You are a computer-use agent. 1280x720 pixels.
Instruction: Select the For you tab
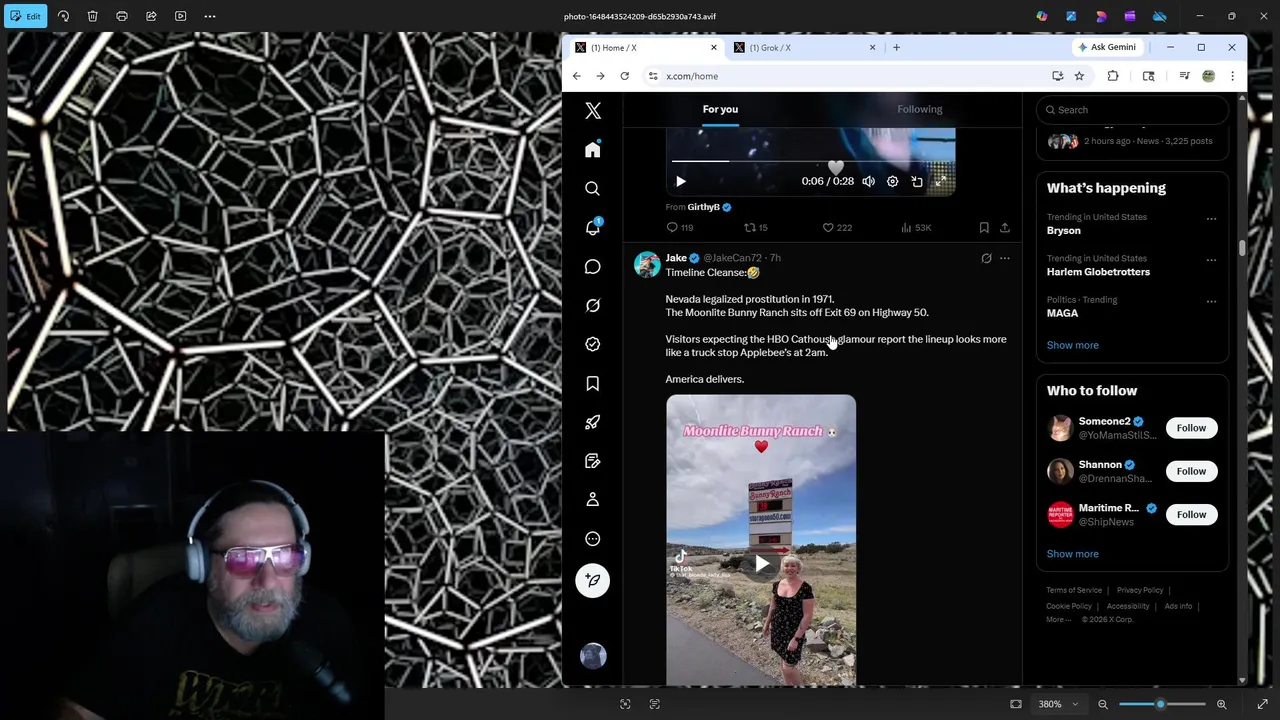pos(720,109)
